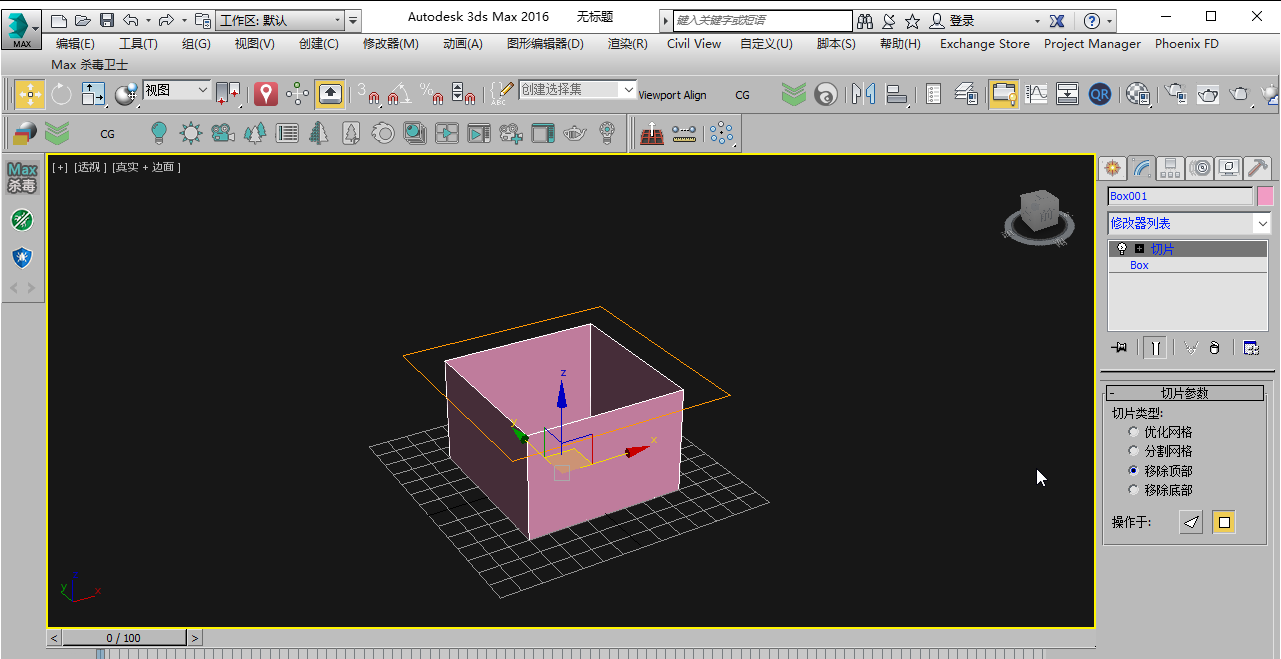Click the pink object color swatch

point(1265,196)
